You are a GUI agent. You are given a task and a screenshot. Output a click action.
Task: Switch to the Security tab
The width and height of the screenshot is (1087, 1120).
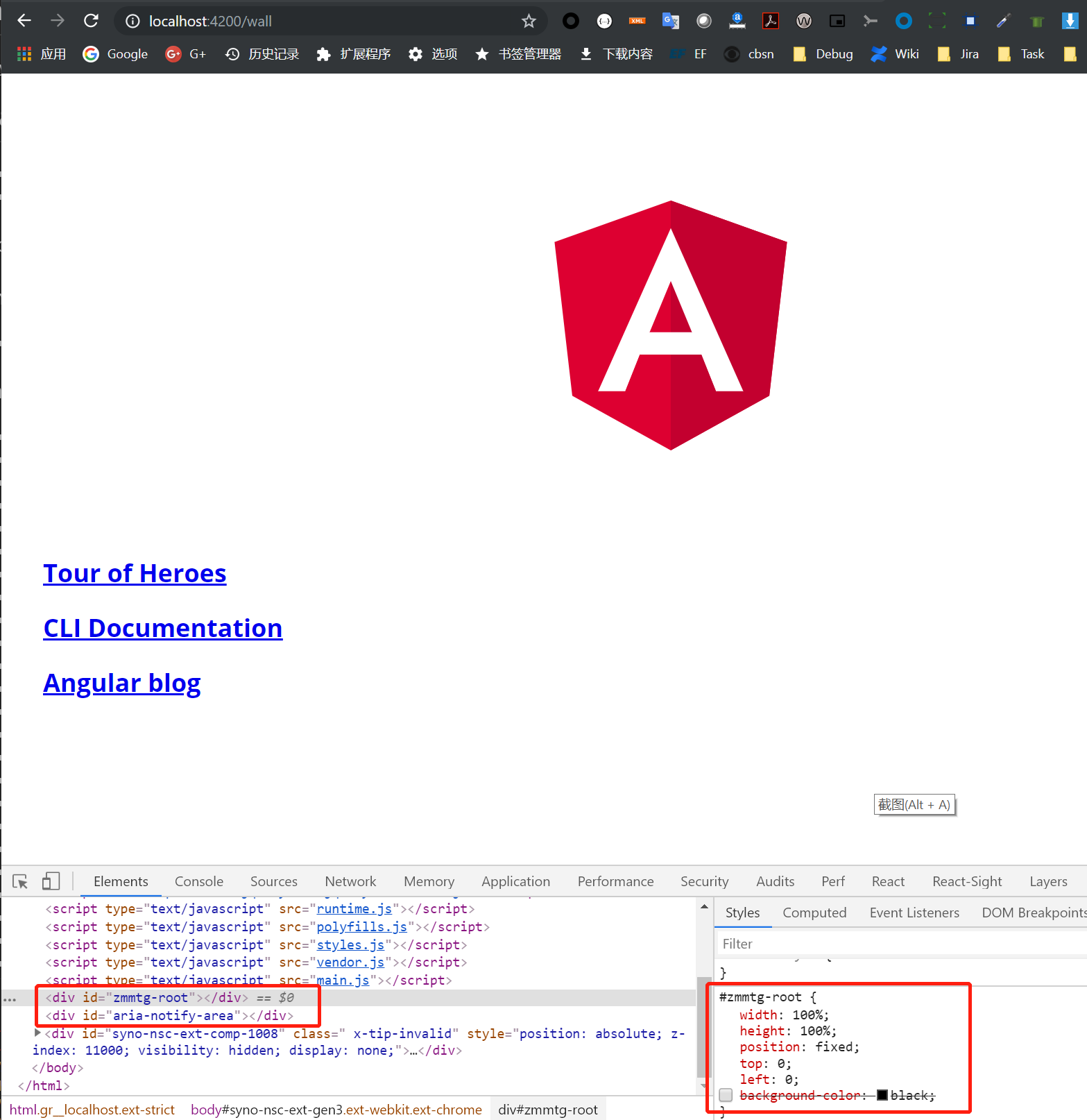point(705,881)
